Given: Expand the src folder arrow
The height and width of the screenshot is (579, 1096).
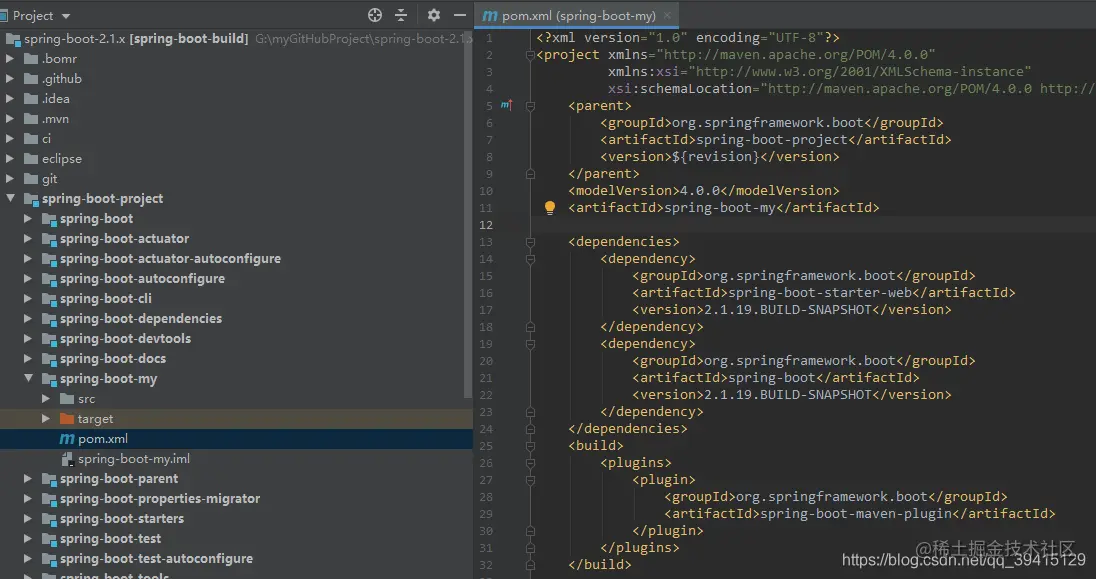Looking at the screenshot, I should [45, 399].
